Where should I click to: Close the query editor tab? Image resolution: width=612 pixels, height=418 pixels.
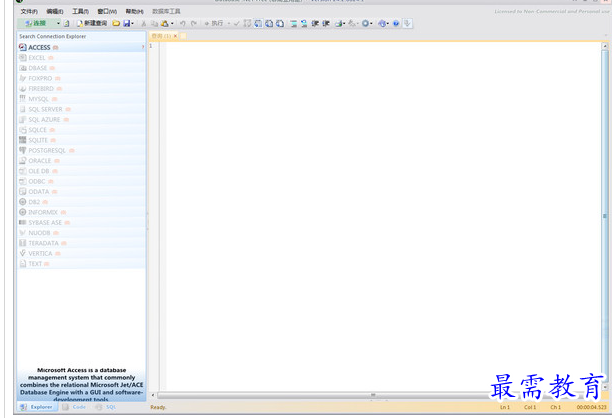(x=175, y=36)
